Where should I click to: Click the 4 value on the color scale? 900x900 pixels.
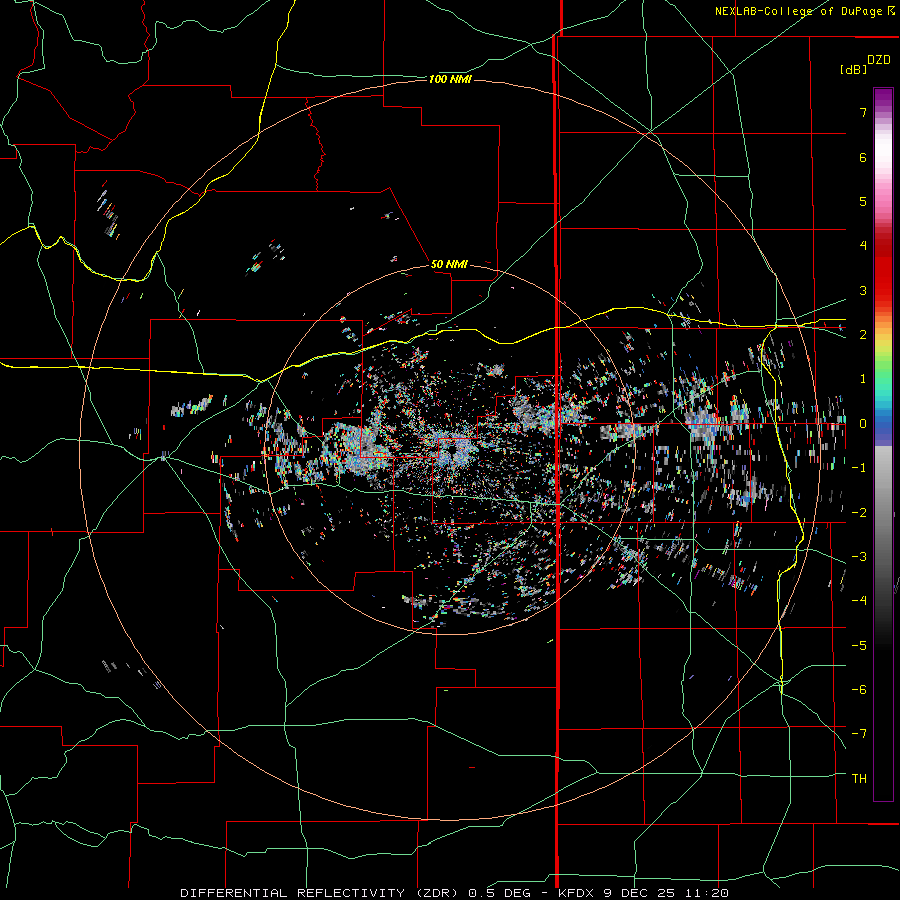[x=863, y=246]
